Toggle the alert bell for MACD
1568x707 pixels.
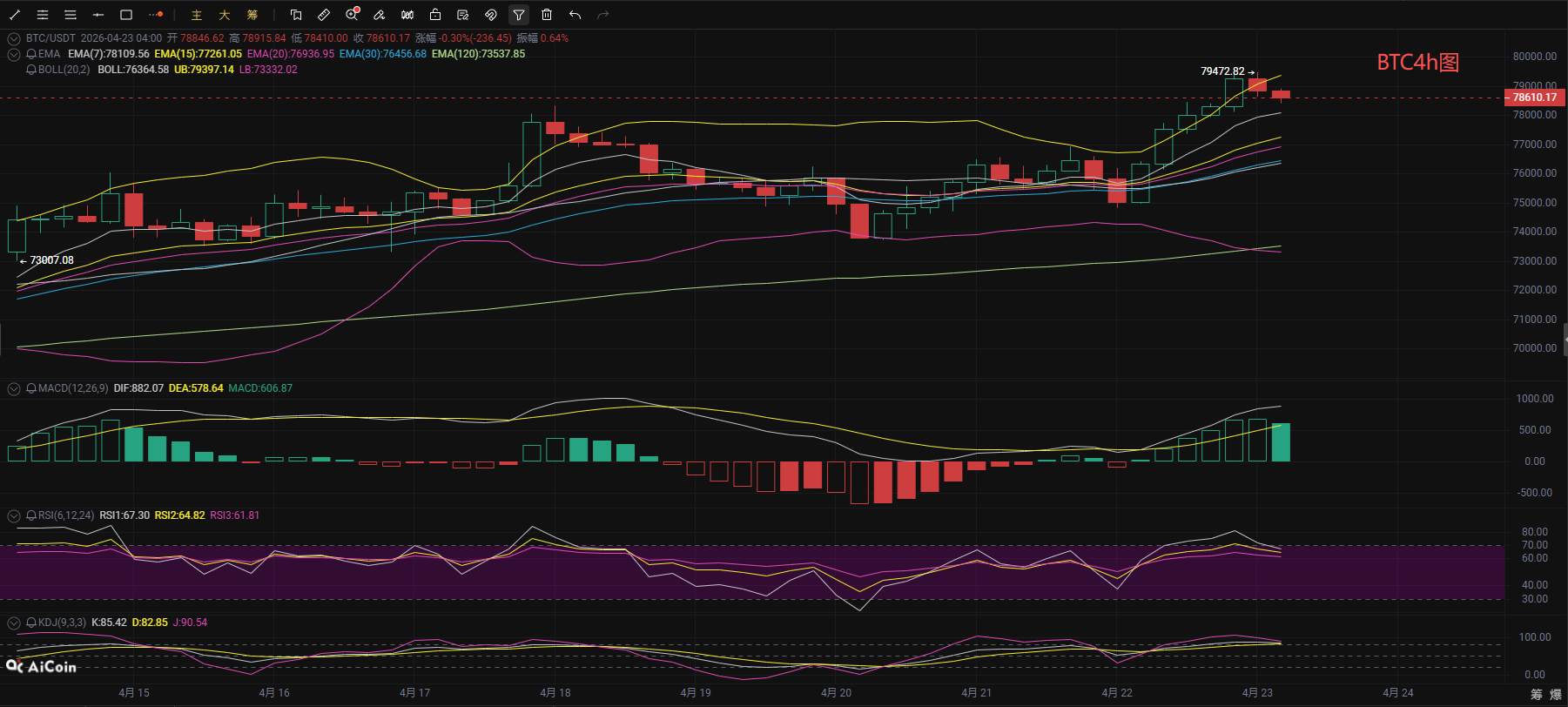tap(31, 388)
